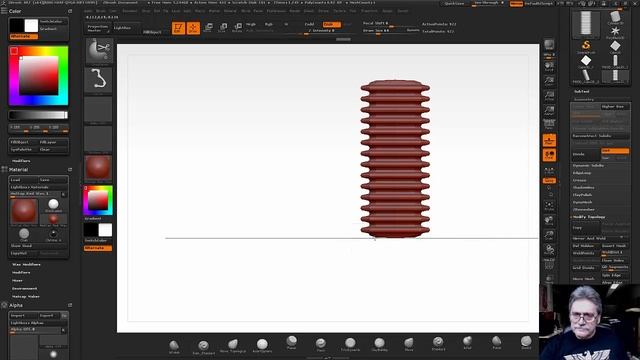Viewport: 640px width, 360px height.
Task: Select the Move transform icon
Action: coord(208,28)
